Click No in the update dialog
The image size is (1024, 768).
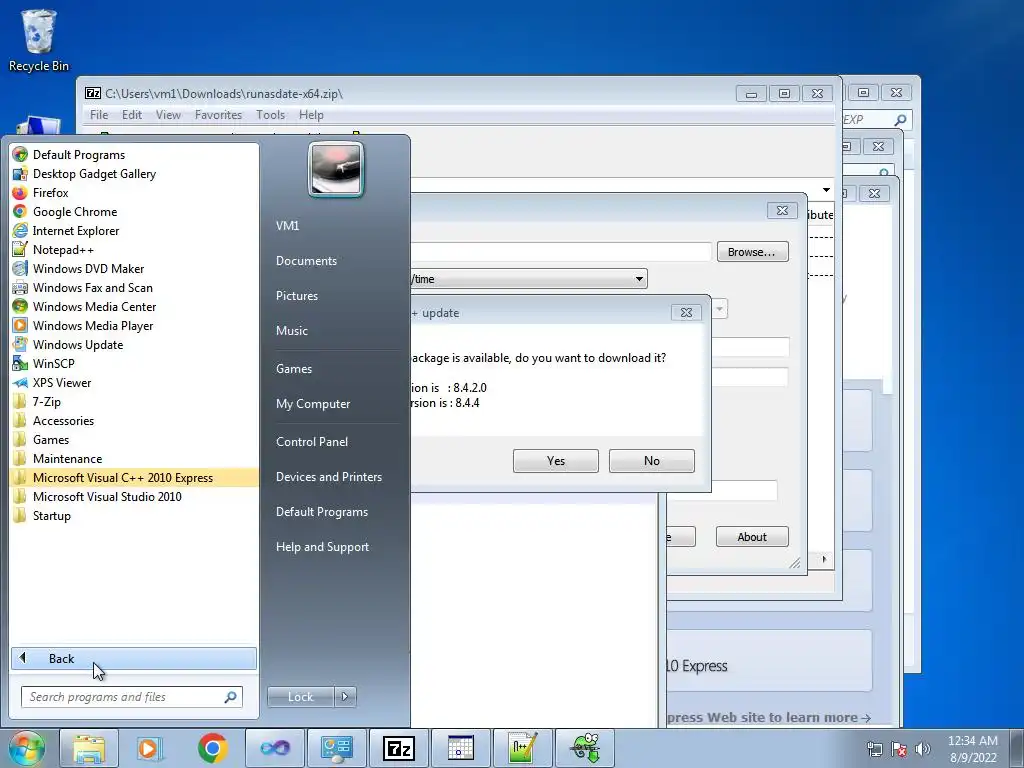pos(652,460)
